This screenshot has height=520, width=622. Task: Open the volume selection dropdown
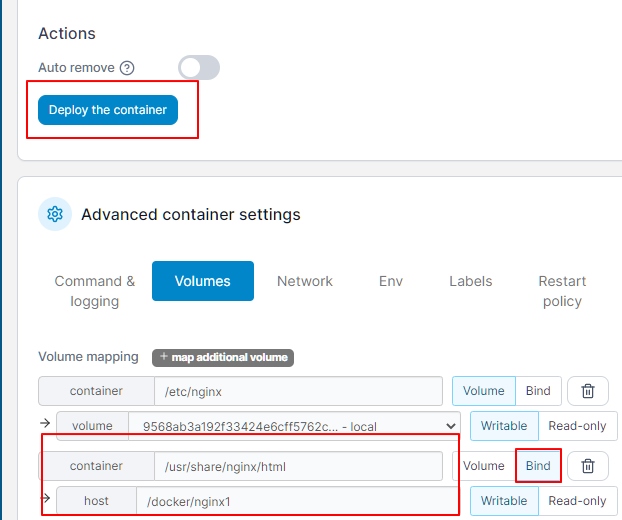click(x=294, y=426)
